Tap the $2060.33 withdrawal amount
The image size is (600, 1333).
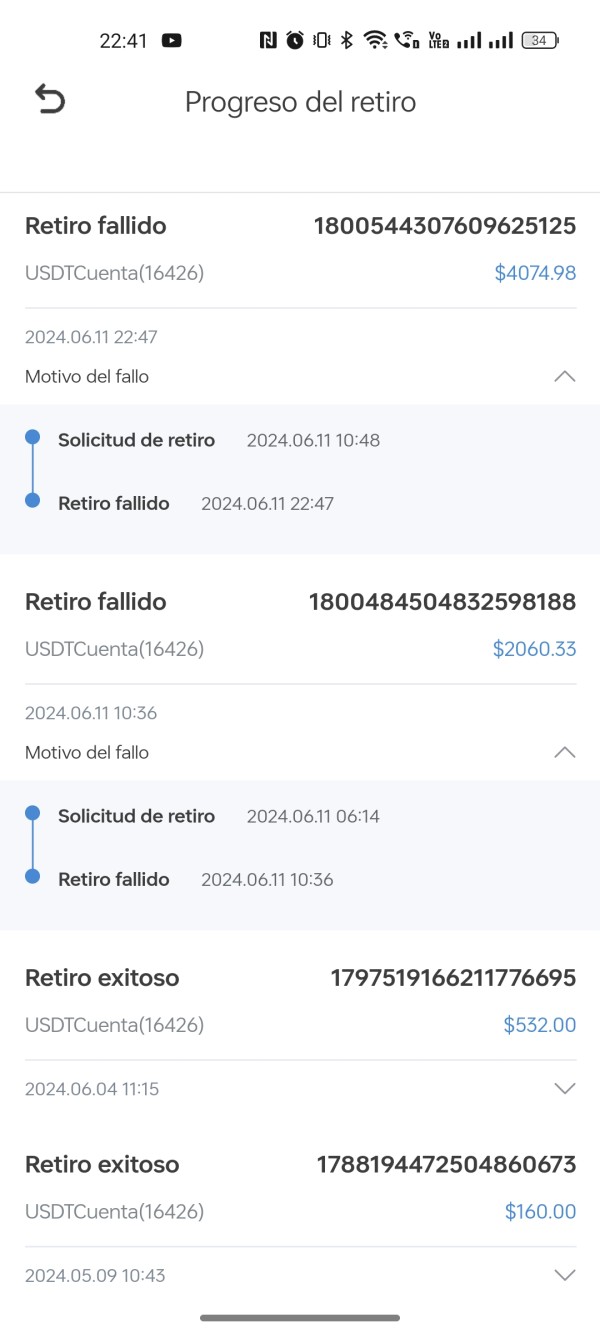click(x=534, y=649)
